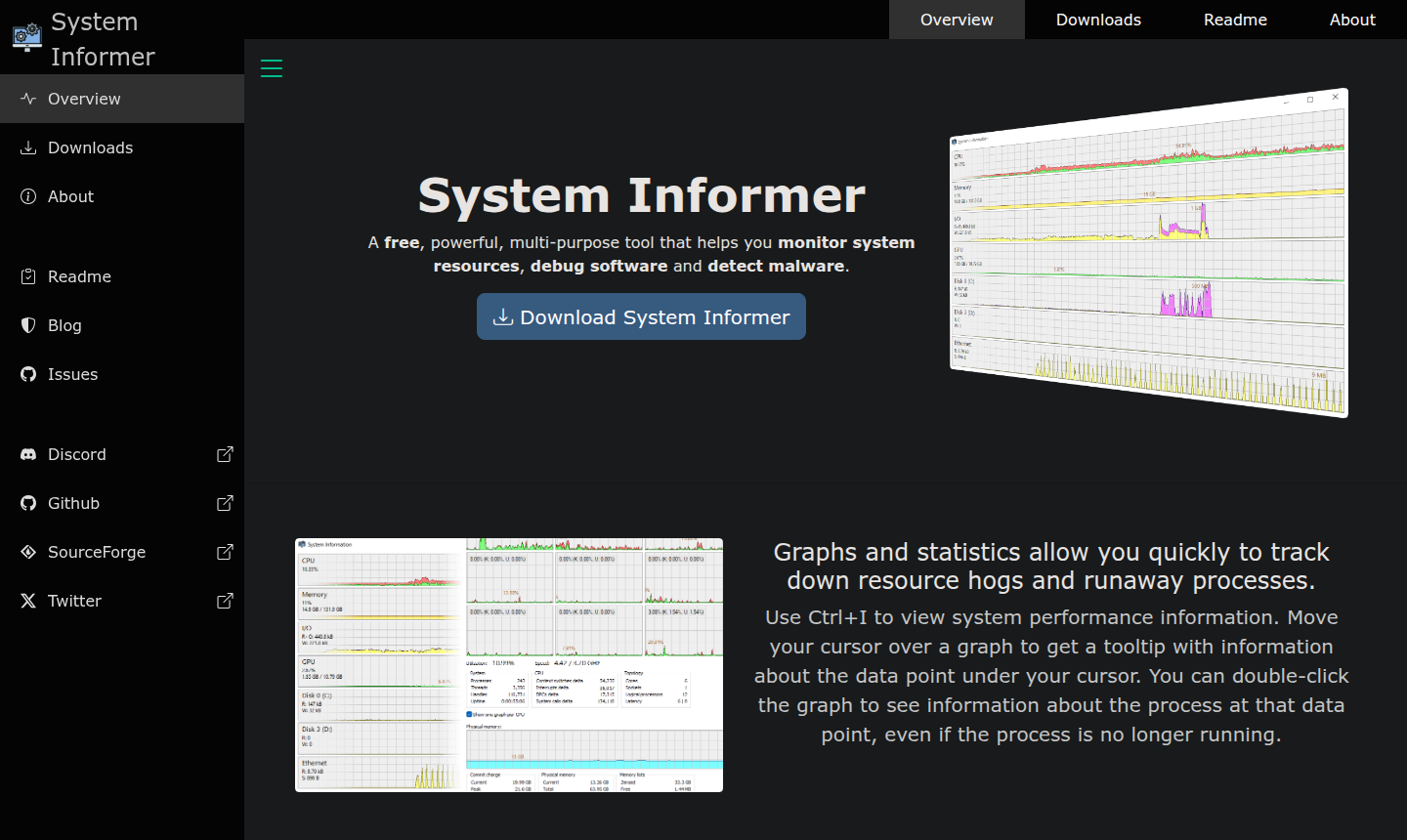Click the System Informer logo icon

pos(27,37)
